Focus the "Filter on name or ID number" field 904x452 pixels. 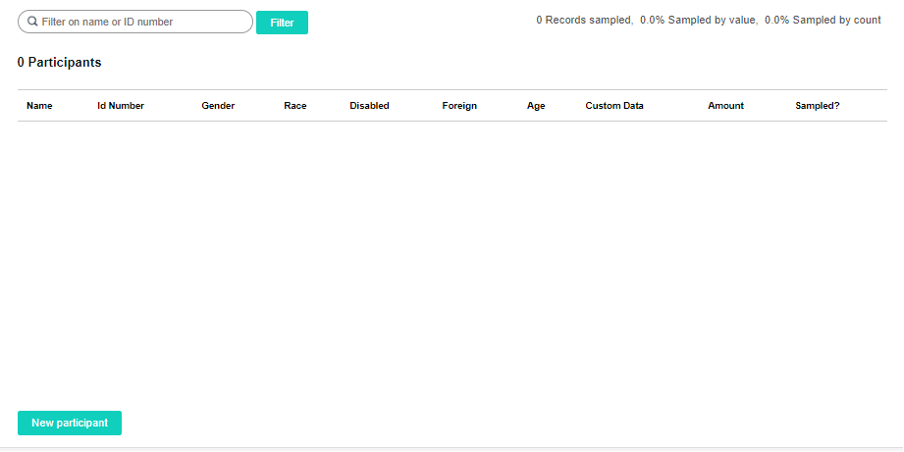(x=135, y=22)
